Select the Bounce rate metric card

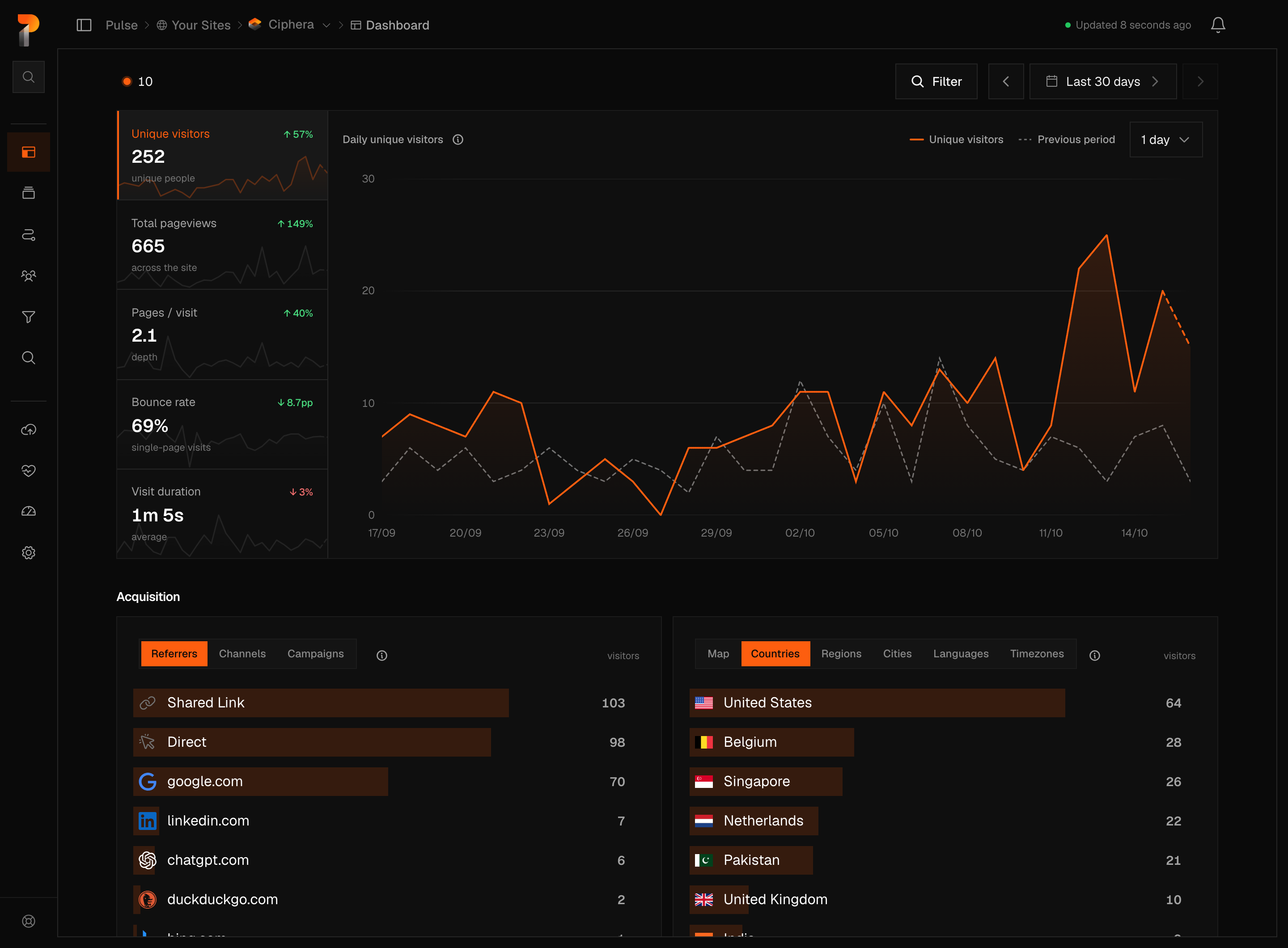coord(222,424)
